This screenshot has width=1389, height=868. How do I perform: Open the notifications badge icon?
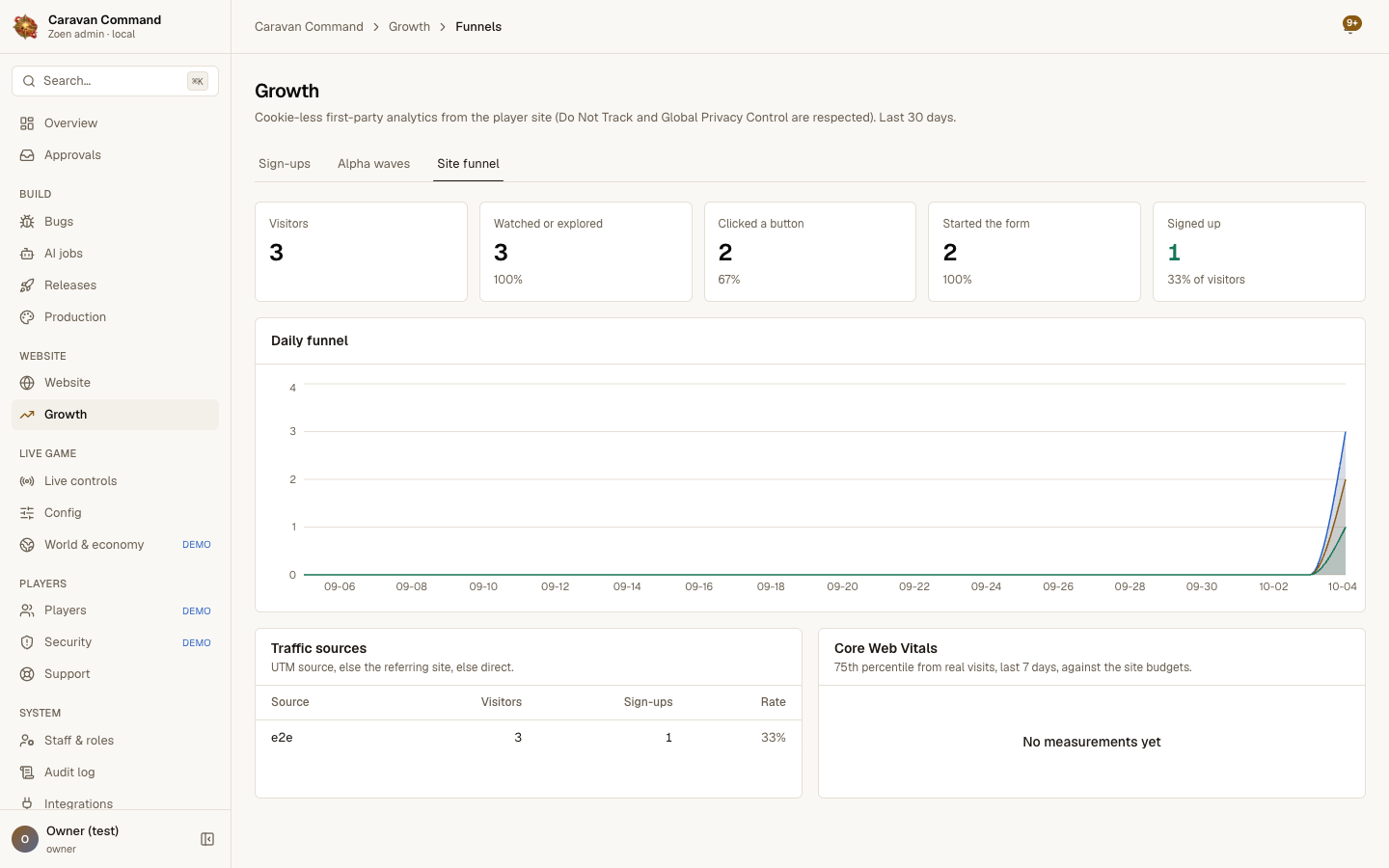tap(1351, 24)
